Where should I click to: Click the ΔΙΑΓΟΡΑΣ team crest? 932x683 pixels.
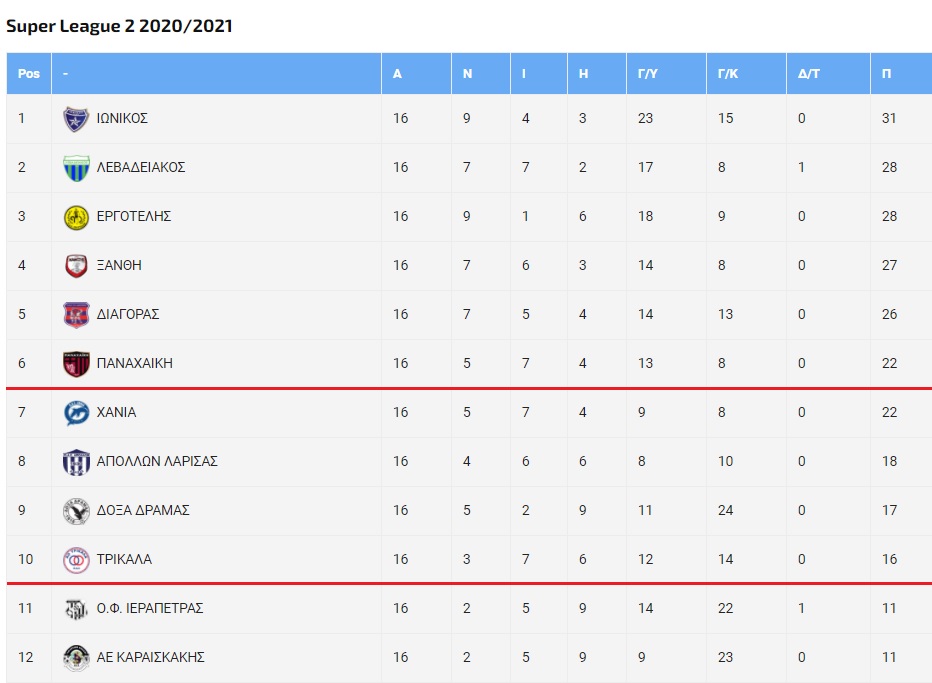tap(76, 315)
